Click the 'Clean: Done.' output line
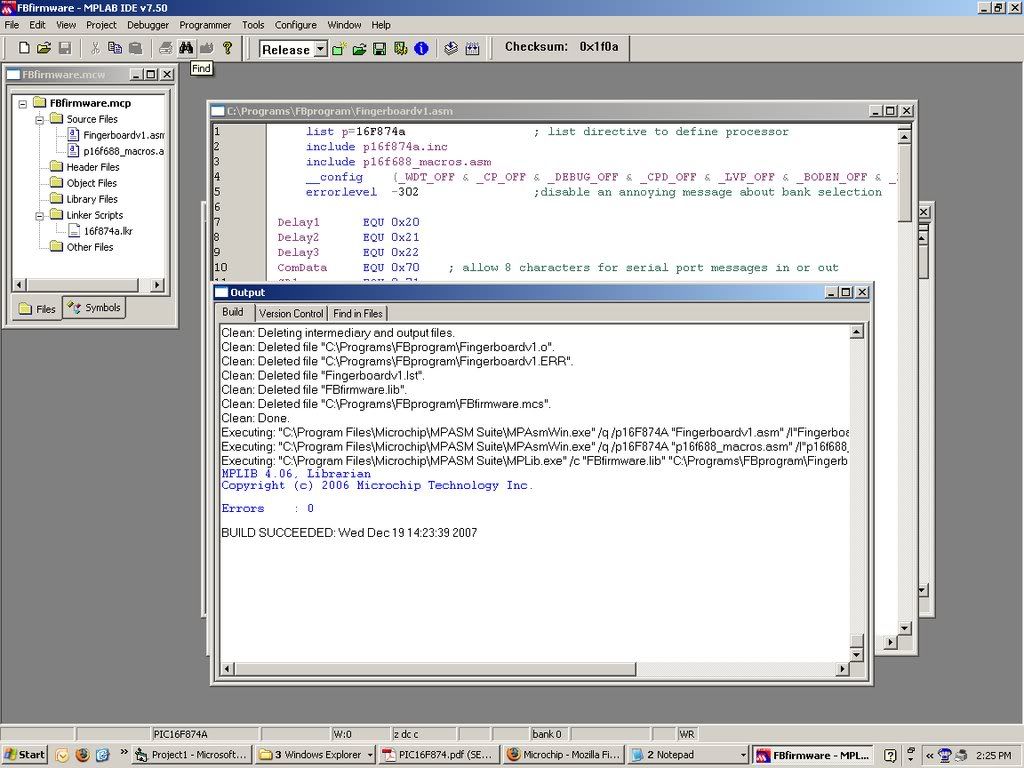1024x768 pixels. 255,419
